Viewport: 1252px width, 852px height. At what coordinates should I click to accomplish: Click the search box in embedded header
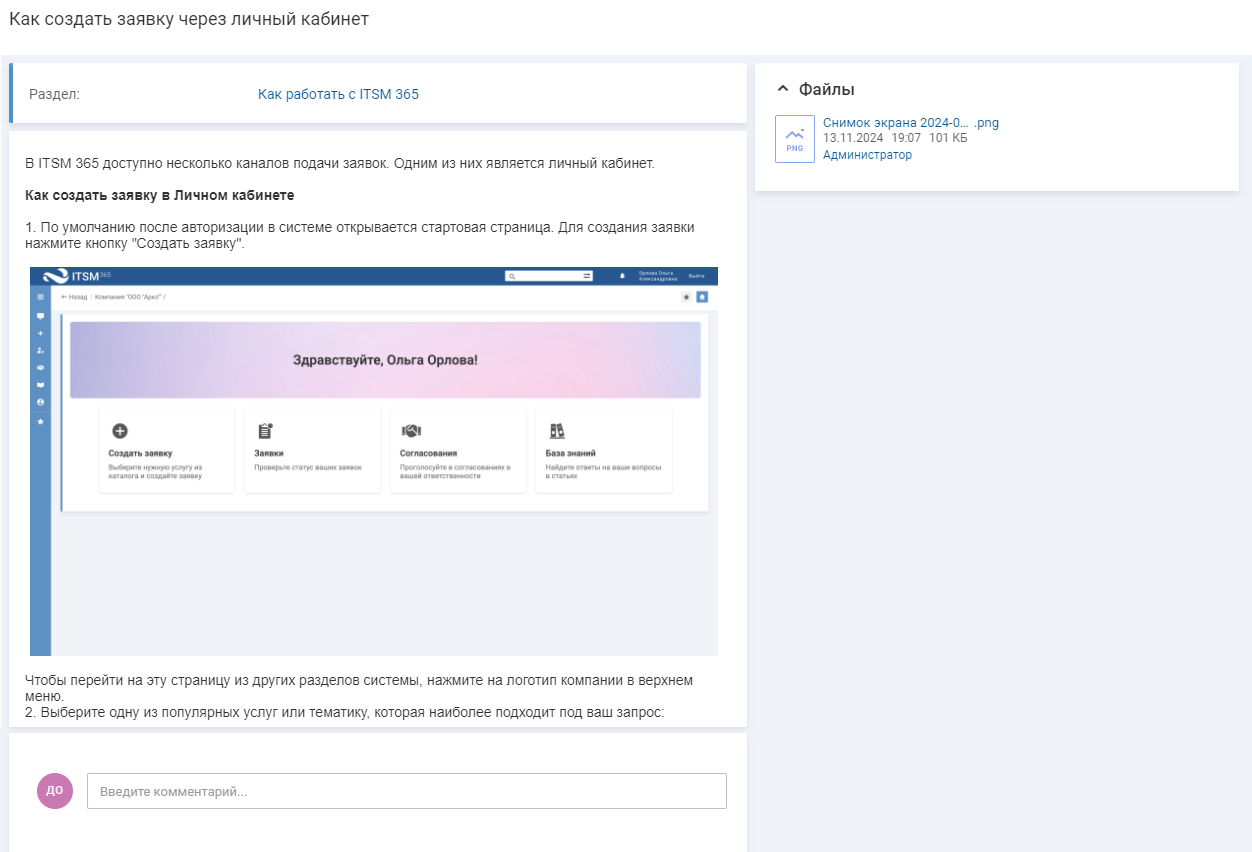coord(542,276)
